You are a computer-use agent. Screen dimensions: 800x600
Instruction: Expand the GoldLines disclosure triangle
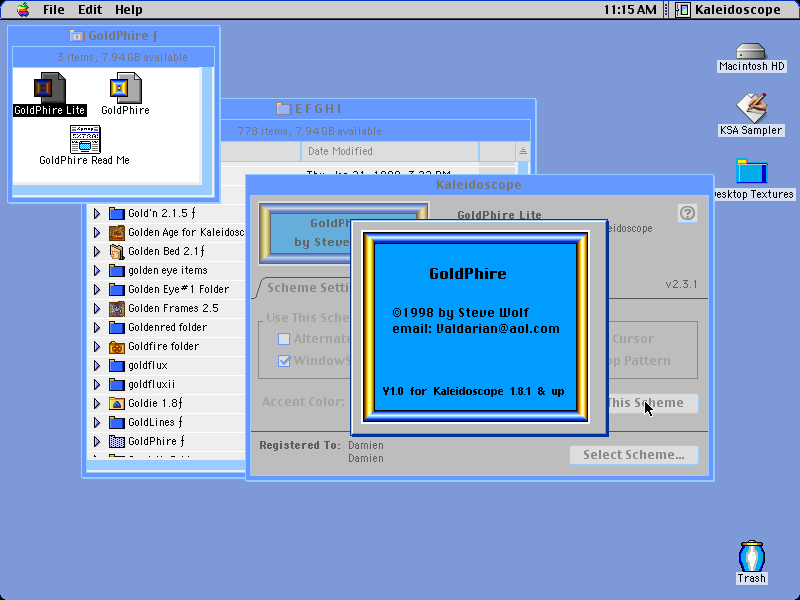point(97,422)
